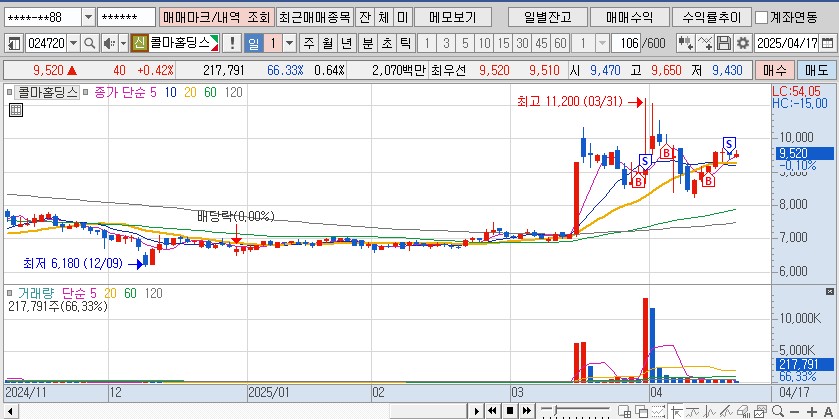Click the password field with asterisks
The width and height of the screenshot is (839, 419).
point(127,18)
